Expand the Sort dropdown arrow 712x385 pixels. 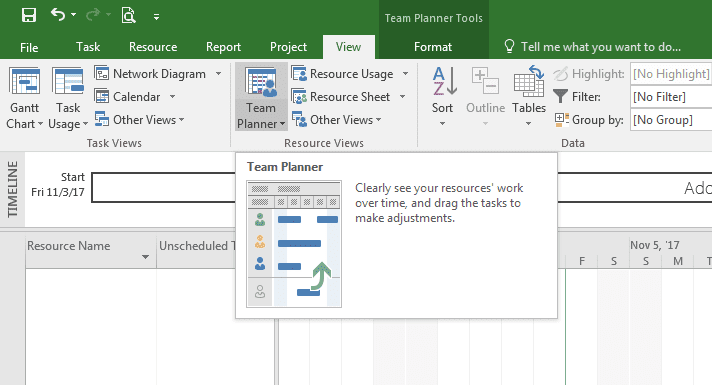[x=442, y=123]
